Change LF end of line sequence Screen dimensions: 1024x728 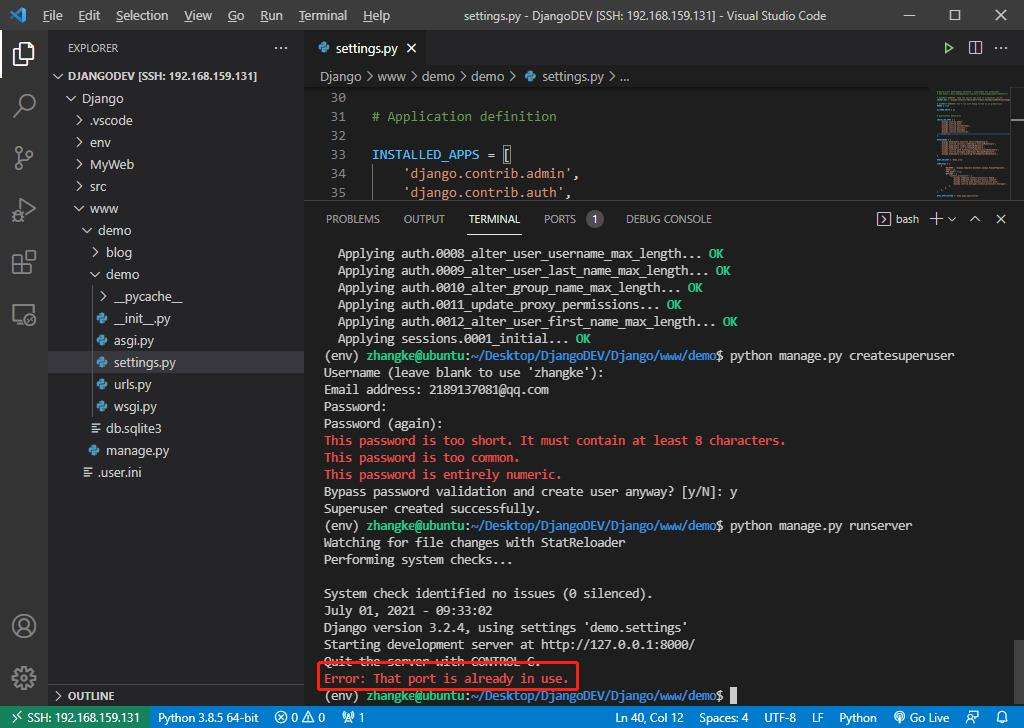(817, 718)
